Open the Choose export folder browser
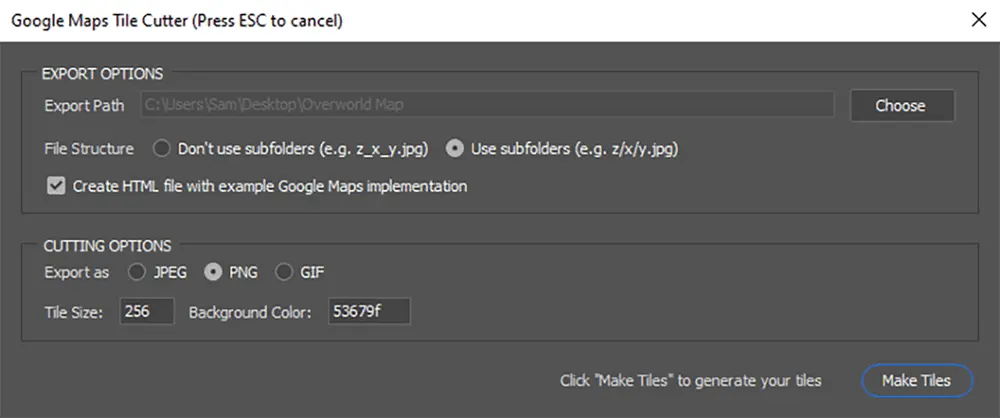 (x=902, y=105)
